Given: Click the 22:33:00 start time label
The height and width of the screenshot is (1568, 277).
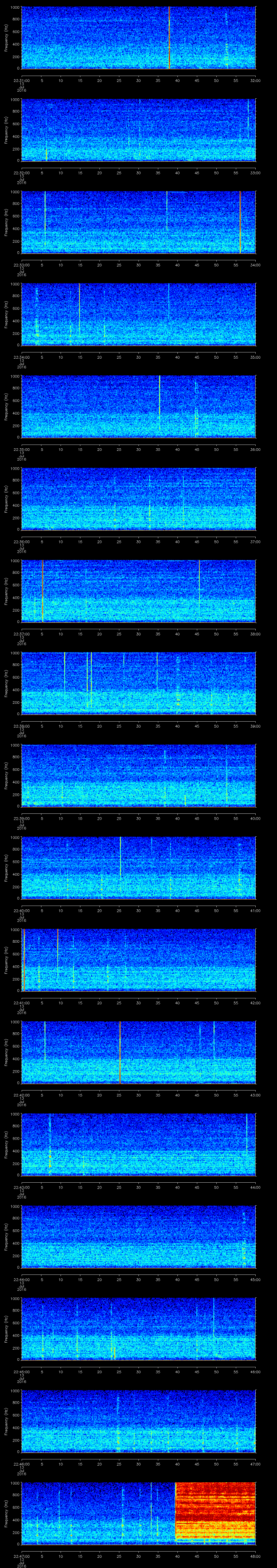Looking at the screenshot, I should 22,265.
